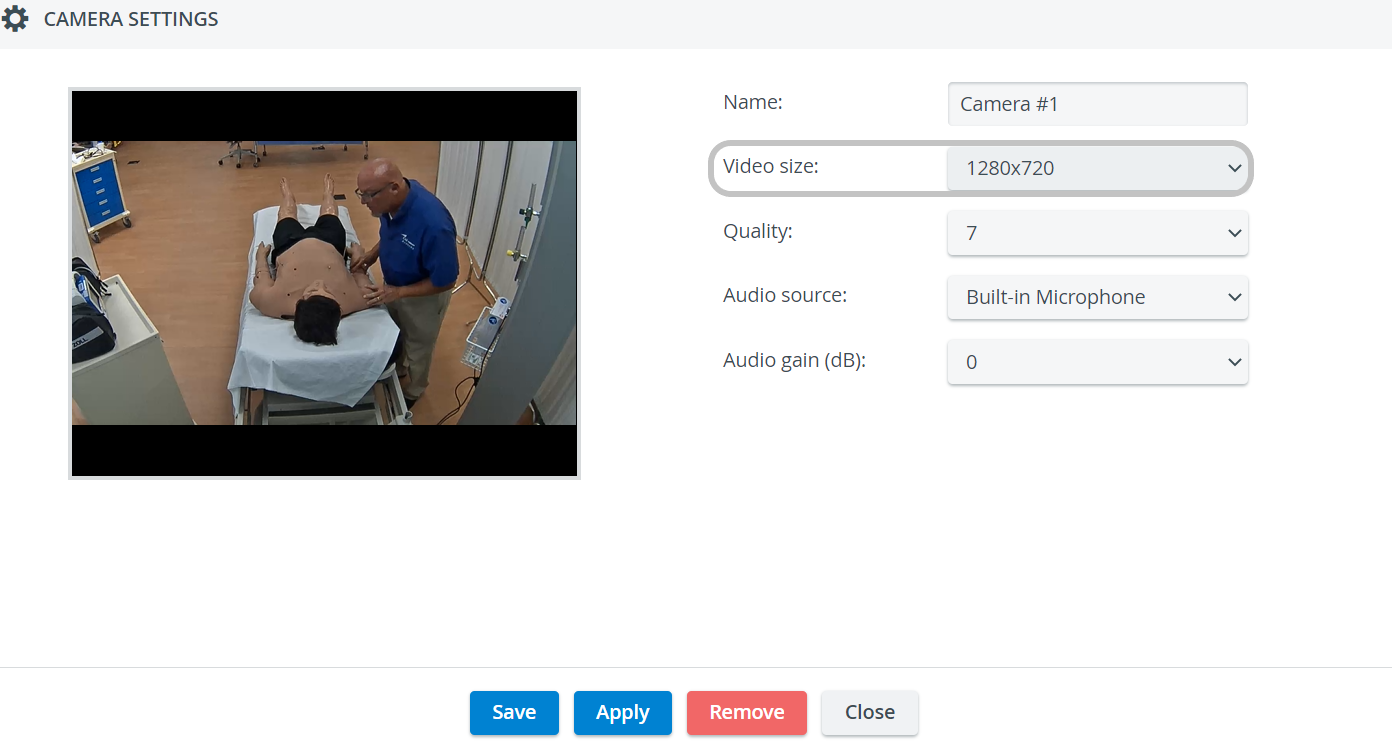The height and width of the screenshot is (749, 1392).
Task: Open the Video size dropdown showing 1280x720
Action: click(1097, 168)
